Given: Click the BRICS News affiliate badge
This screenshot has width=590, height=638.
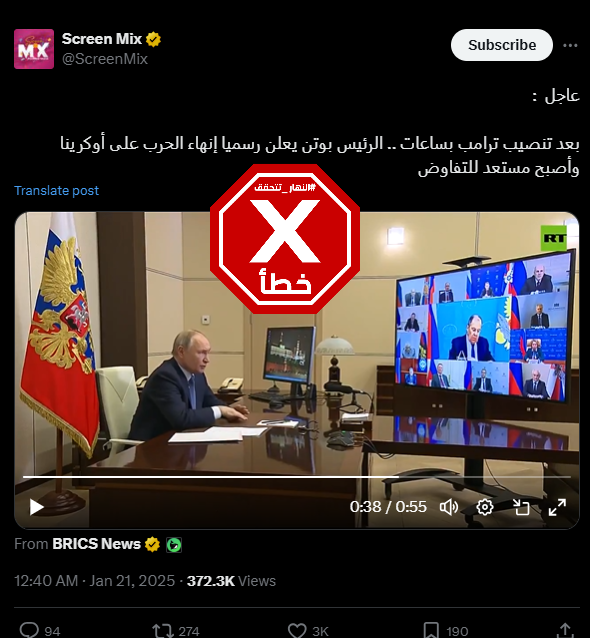Looking at the screenshot, I should [174, 544].
